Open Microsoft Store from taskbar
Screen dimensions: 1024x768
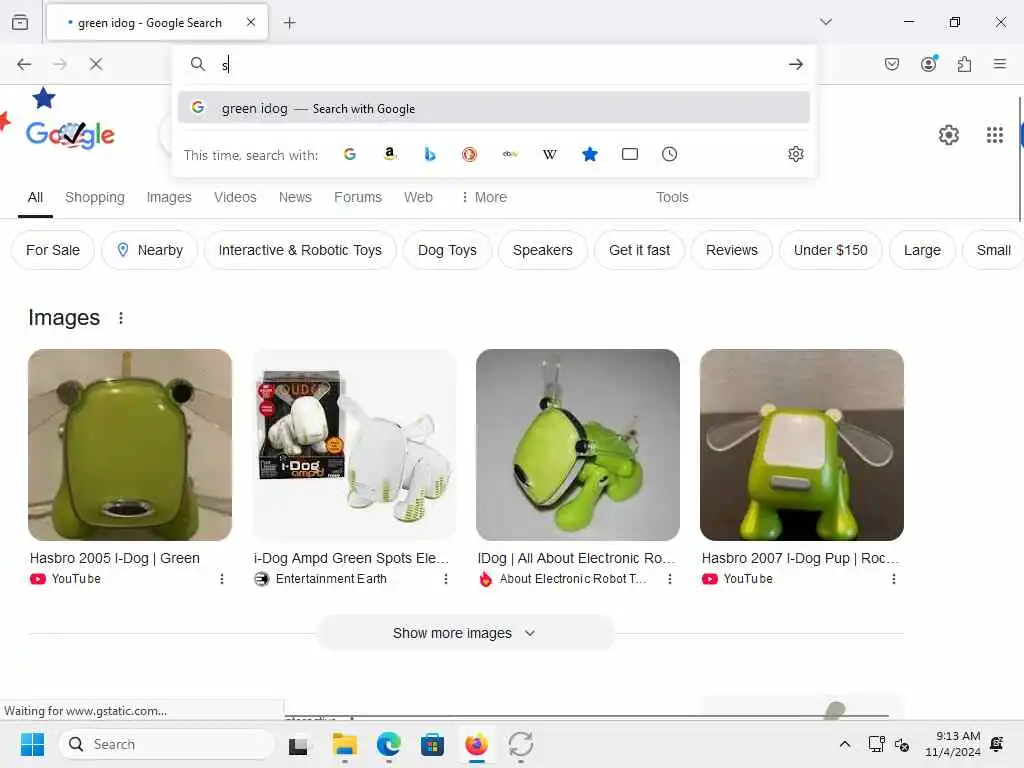[x=432, y=744]
